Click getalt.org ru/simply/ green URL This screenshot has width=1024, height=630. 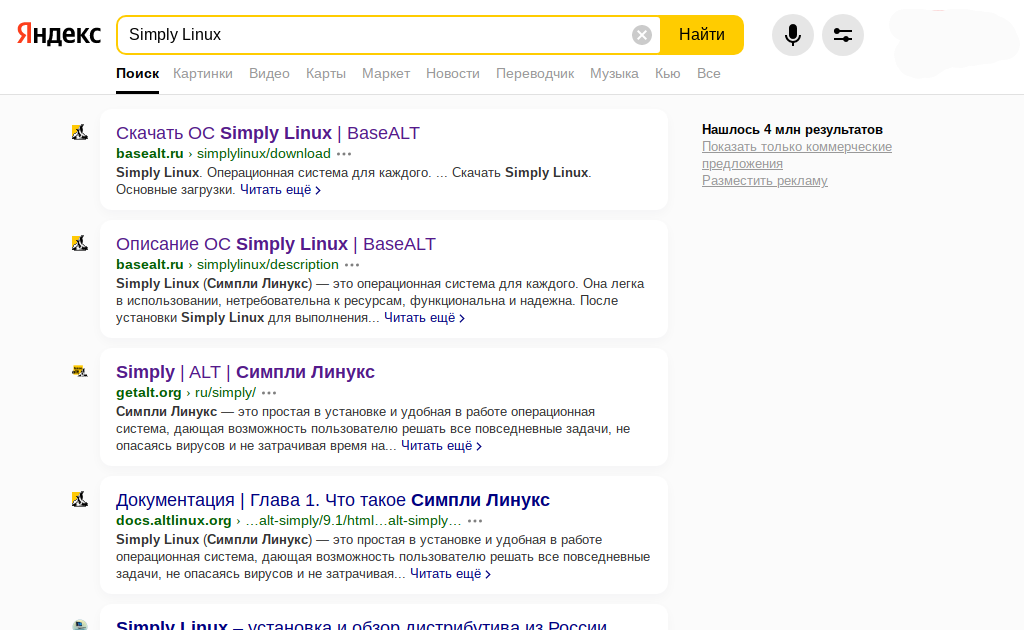[186, 392]
